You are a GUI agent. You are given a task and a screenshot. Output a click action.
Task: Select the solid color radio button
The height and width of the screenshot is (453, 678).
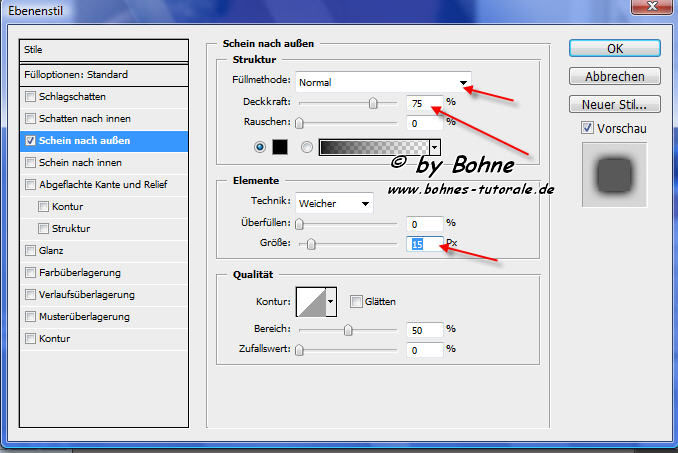[261, 147]
